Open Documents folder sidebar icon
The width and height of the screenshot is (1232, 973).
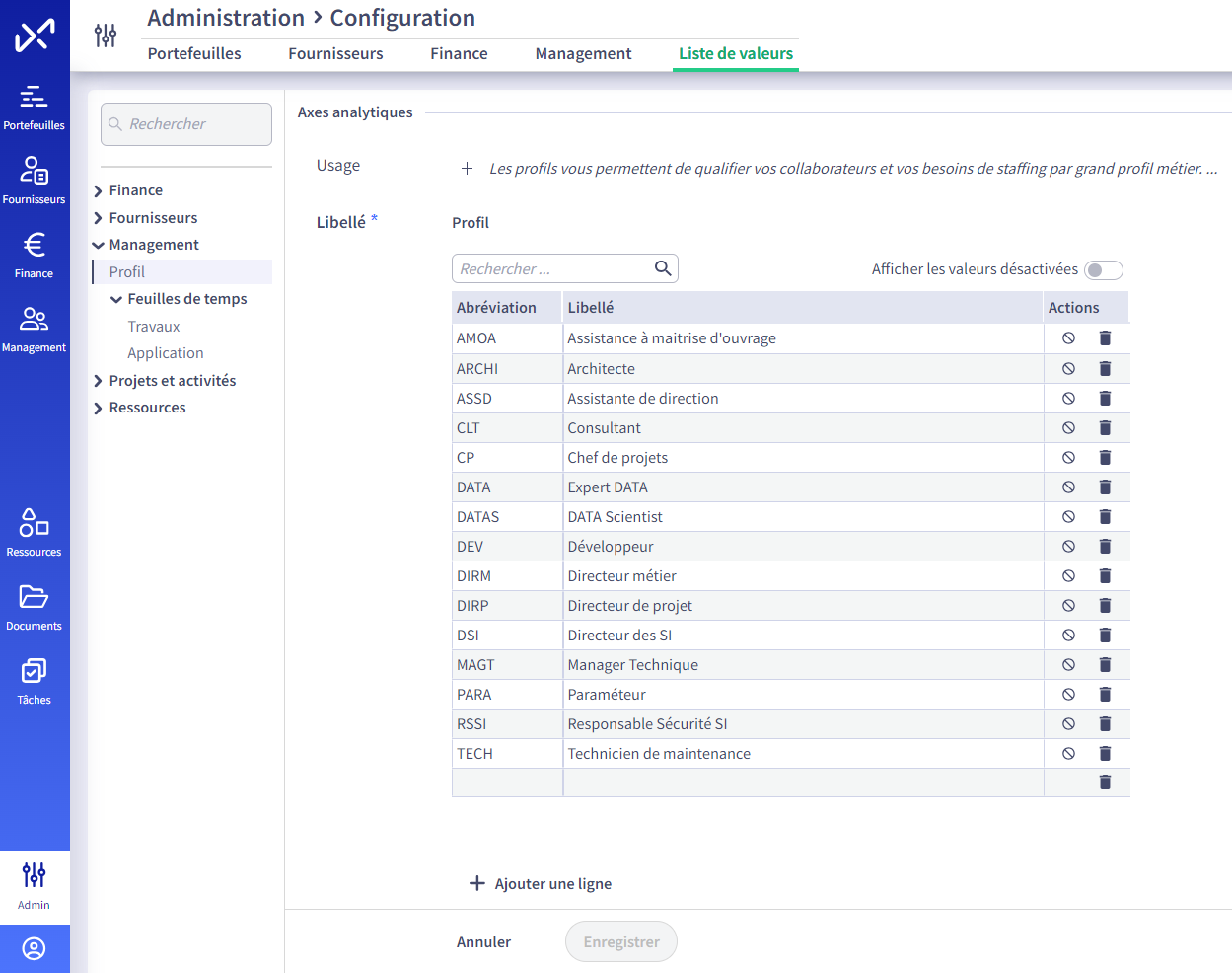[x=35, y=607]
